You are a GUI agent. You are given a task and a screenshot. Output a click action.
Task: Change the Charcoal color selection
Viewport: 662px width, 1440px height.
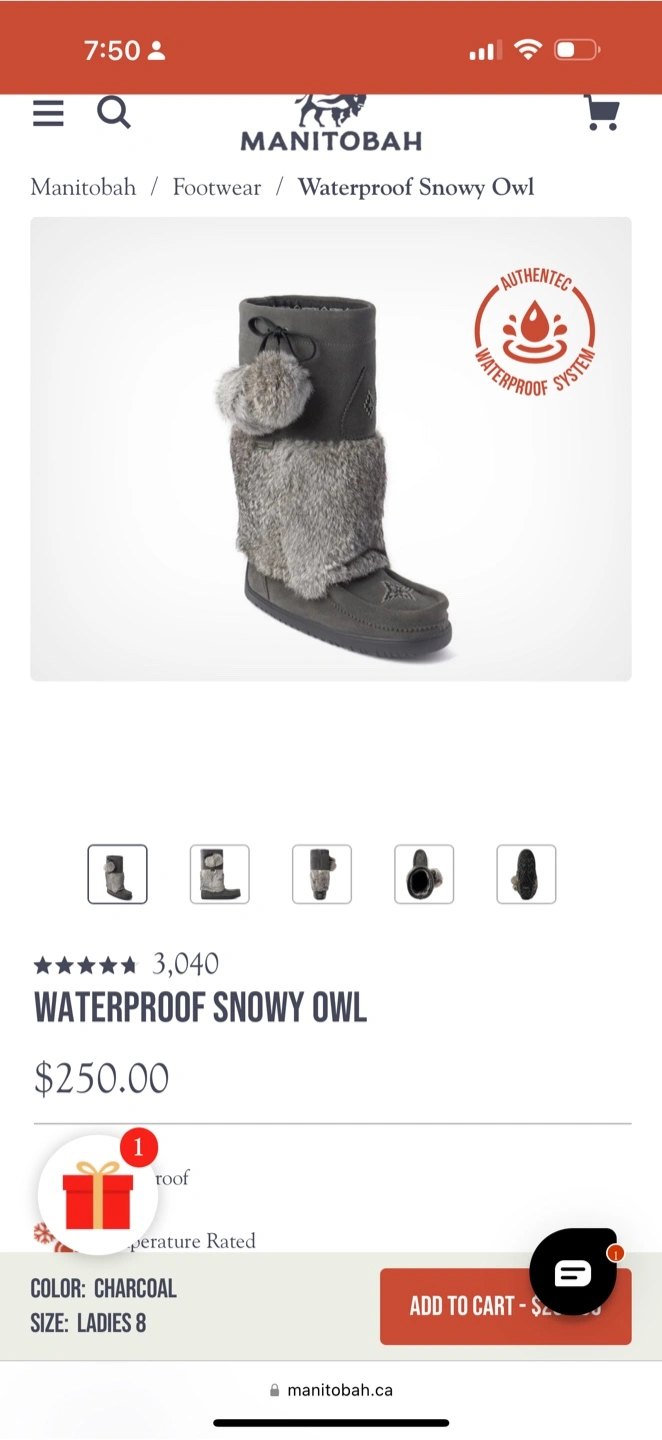[x=104, y=1288]
